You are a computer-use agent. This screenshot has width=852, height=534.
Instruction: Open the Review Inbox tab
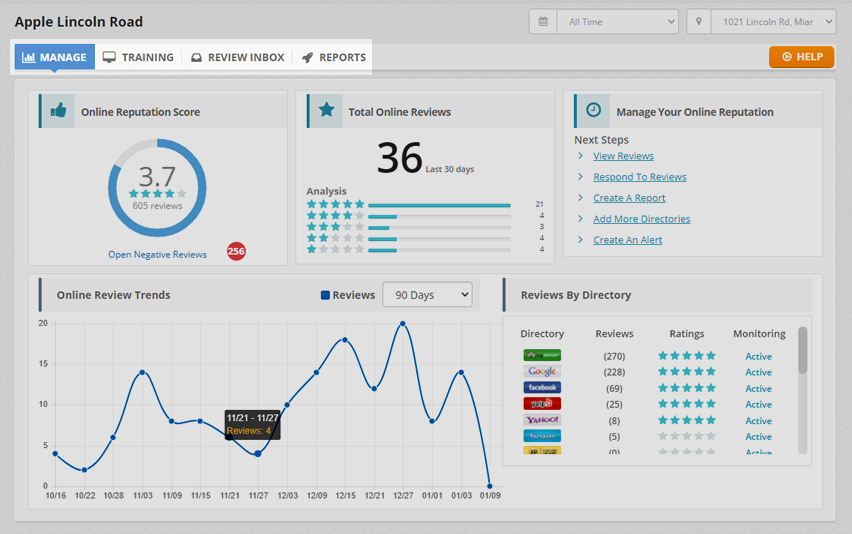[237, 57]
